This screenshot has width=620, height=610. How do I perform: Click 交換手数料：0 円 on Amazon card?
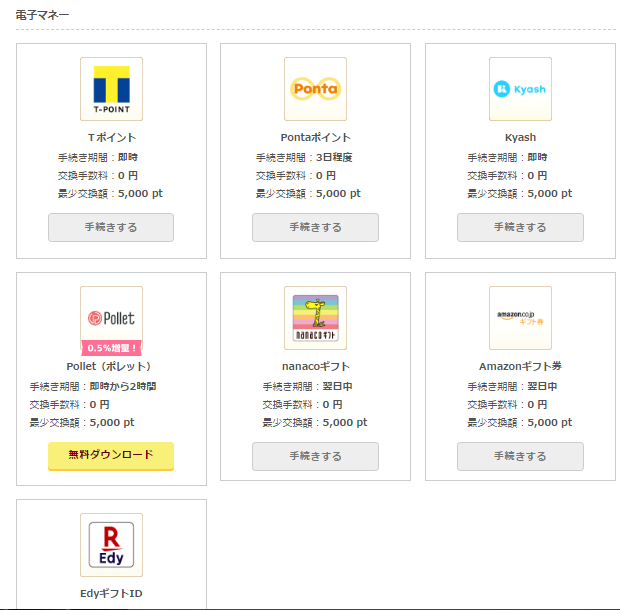(507, 404)
